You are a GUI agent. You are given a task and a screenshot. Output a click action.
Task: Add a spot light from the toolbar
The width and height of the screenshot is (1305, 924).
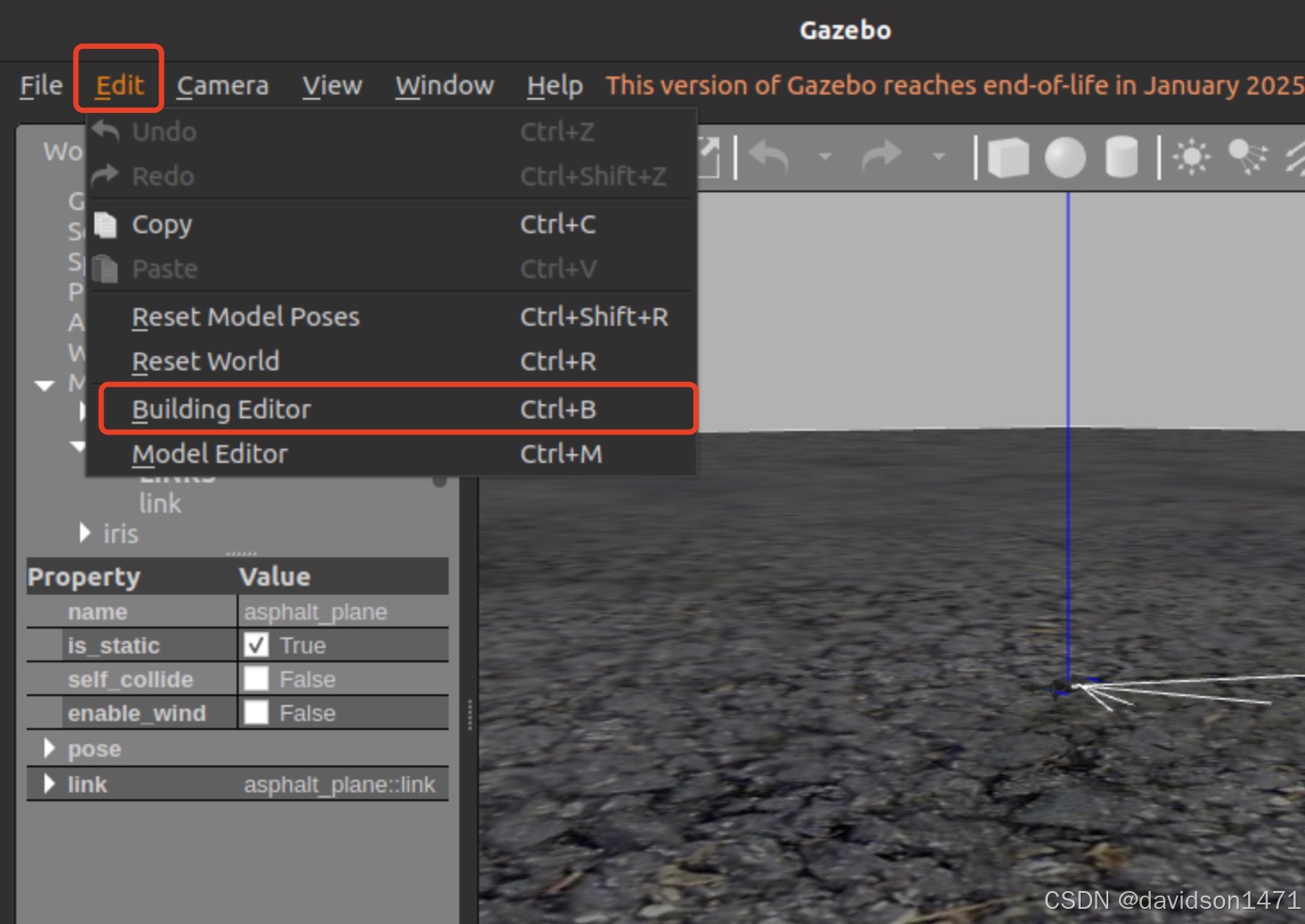(1248, 158)
